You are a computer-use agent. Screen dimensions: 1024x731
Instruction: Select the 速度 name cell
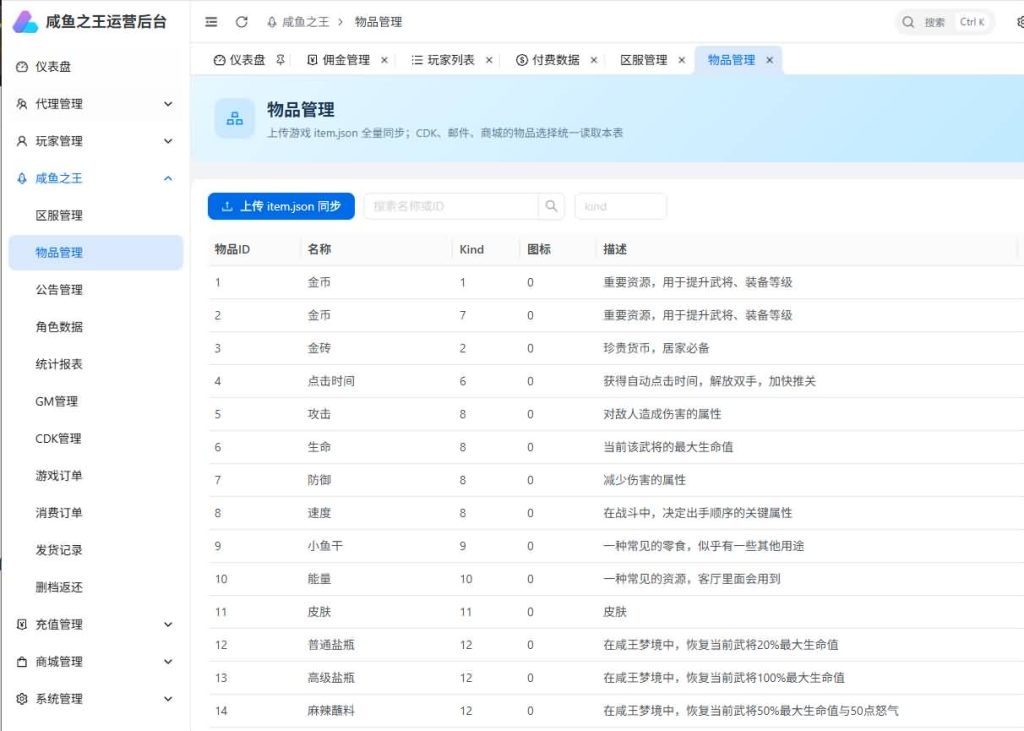319,513
